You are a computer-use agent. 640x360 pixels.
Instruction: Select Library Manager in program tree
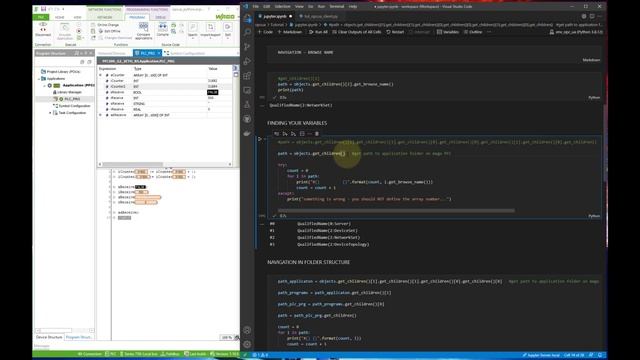click(67, 92)
